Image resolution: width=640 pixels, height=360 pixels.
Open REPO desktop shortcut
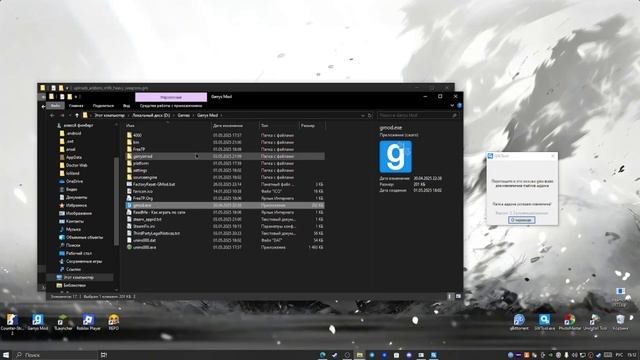pos(113,322)
